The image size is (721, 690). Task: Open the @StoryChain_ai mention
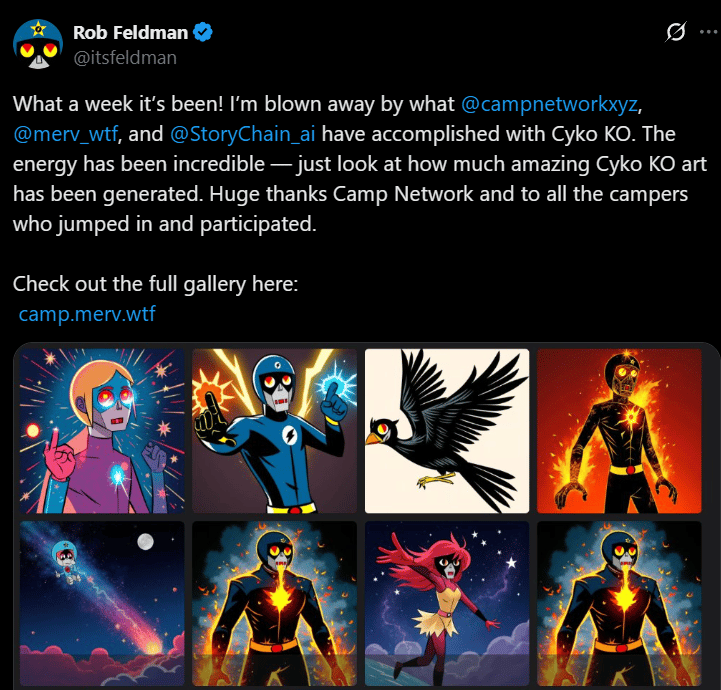click(x=243, y=134)
